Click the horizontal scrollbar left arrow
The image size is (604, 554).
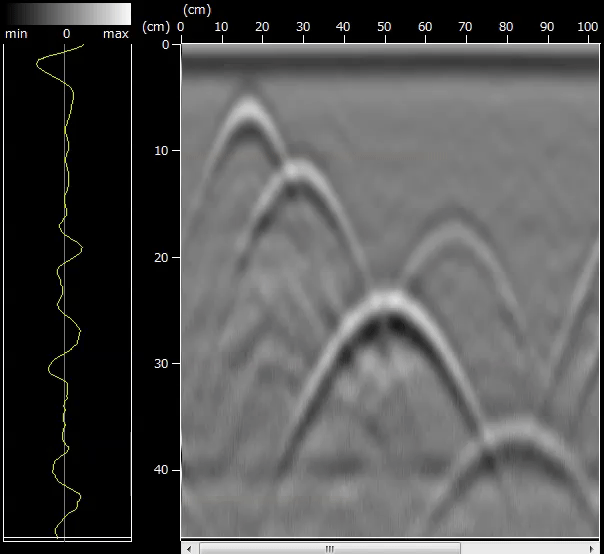[x=189, y=549]
